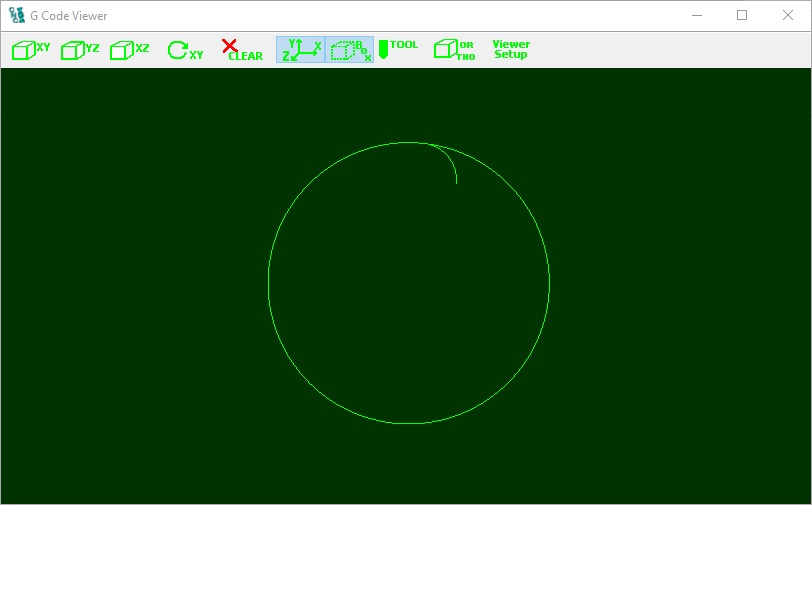This screenshot has width=812, height=600.
Task: Maximize the G Code Viewer window
Action: (x=742, y=16)
